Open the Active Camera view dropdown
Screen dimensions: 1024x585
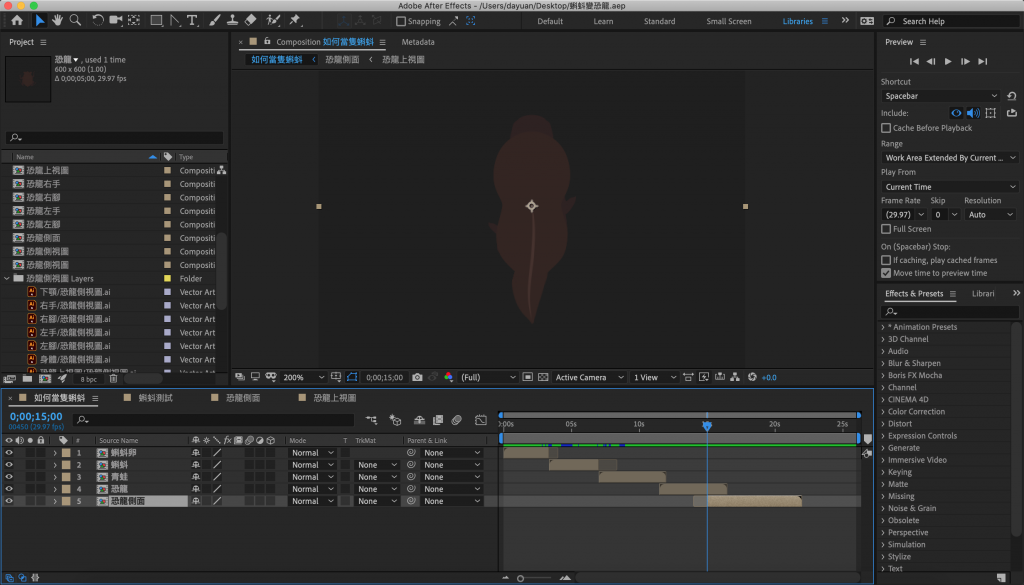point(587,378)
